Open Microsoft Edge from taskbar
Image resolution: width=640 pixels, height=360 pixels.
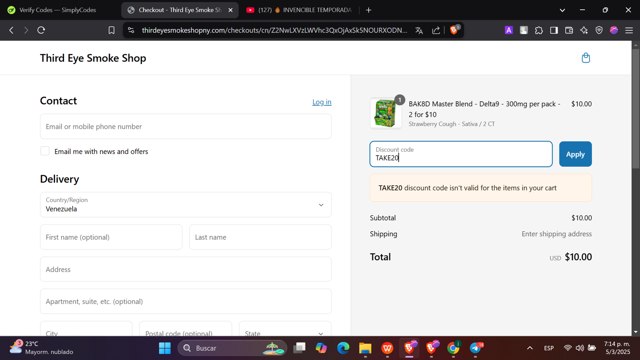click(343, 348)
